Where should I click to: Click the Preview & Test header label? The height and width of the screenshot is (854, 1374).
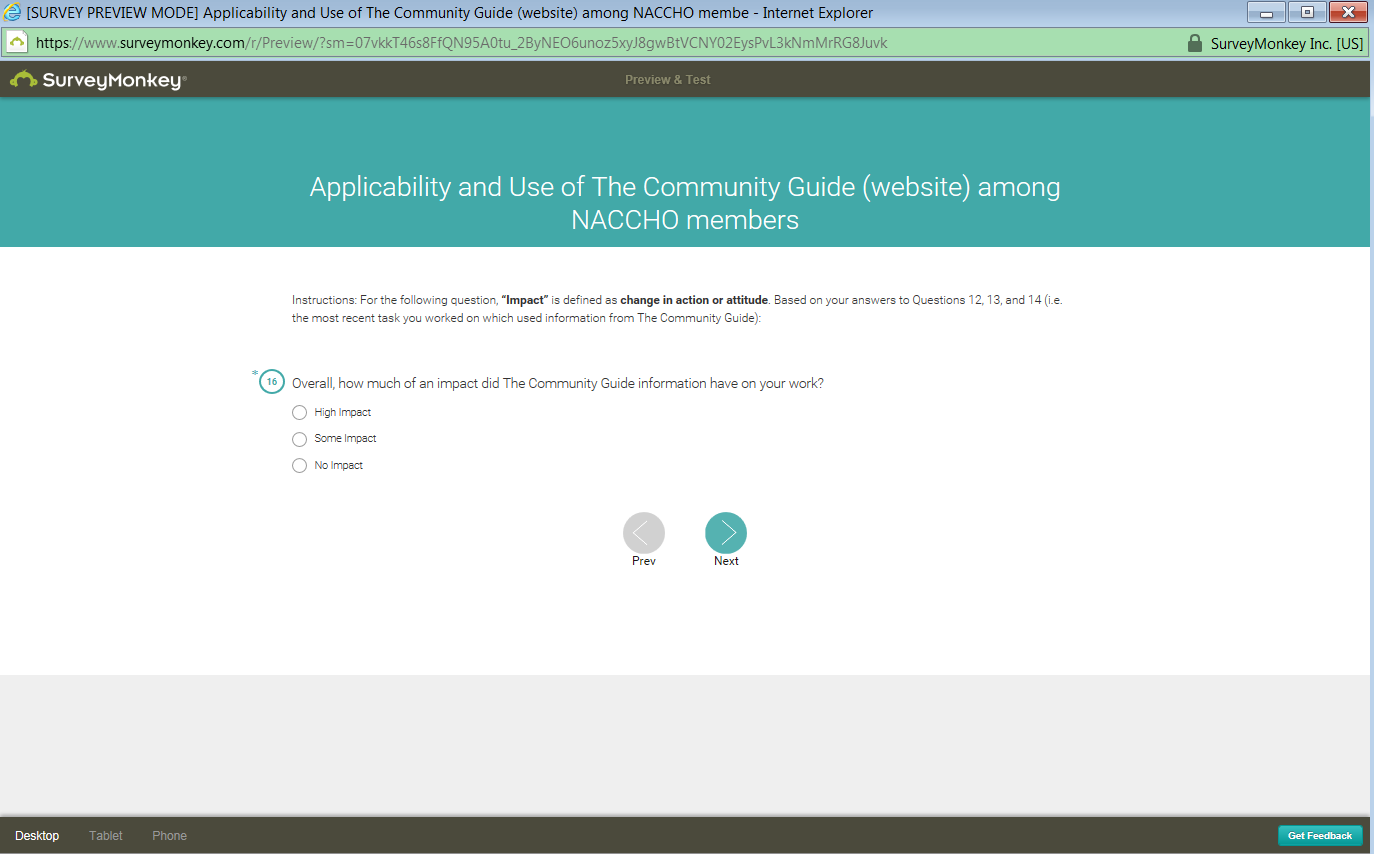[668, 80]
